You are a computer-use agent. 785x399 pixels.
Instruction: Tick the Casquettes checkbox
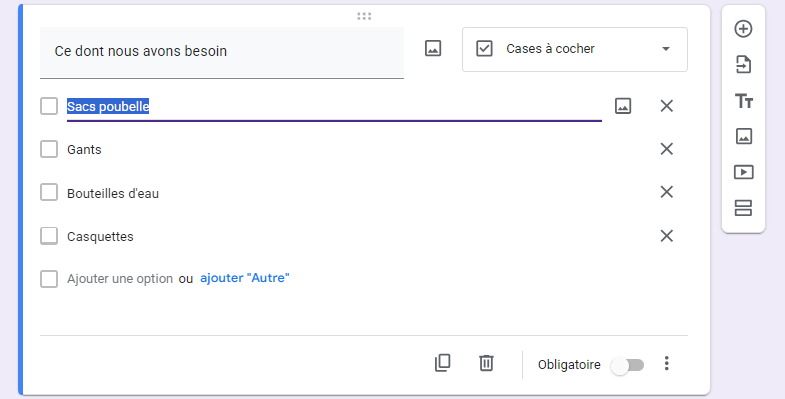click(49, 236)
